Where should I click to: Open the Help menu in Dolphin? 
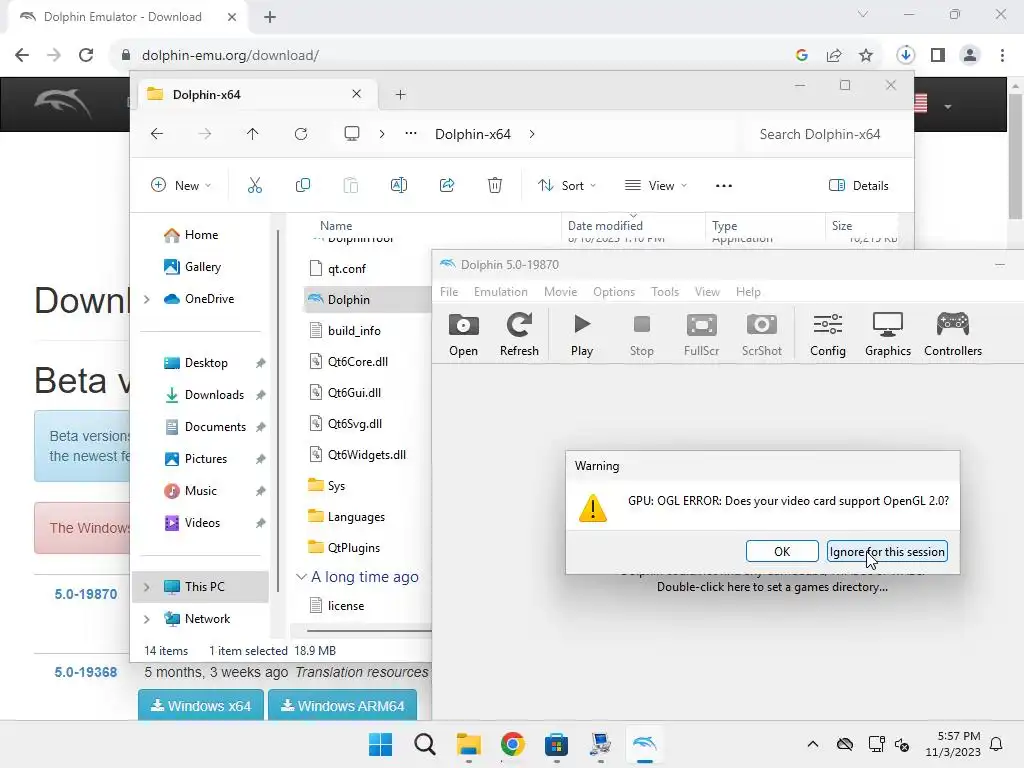point(748,292)
